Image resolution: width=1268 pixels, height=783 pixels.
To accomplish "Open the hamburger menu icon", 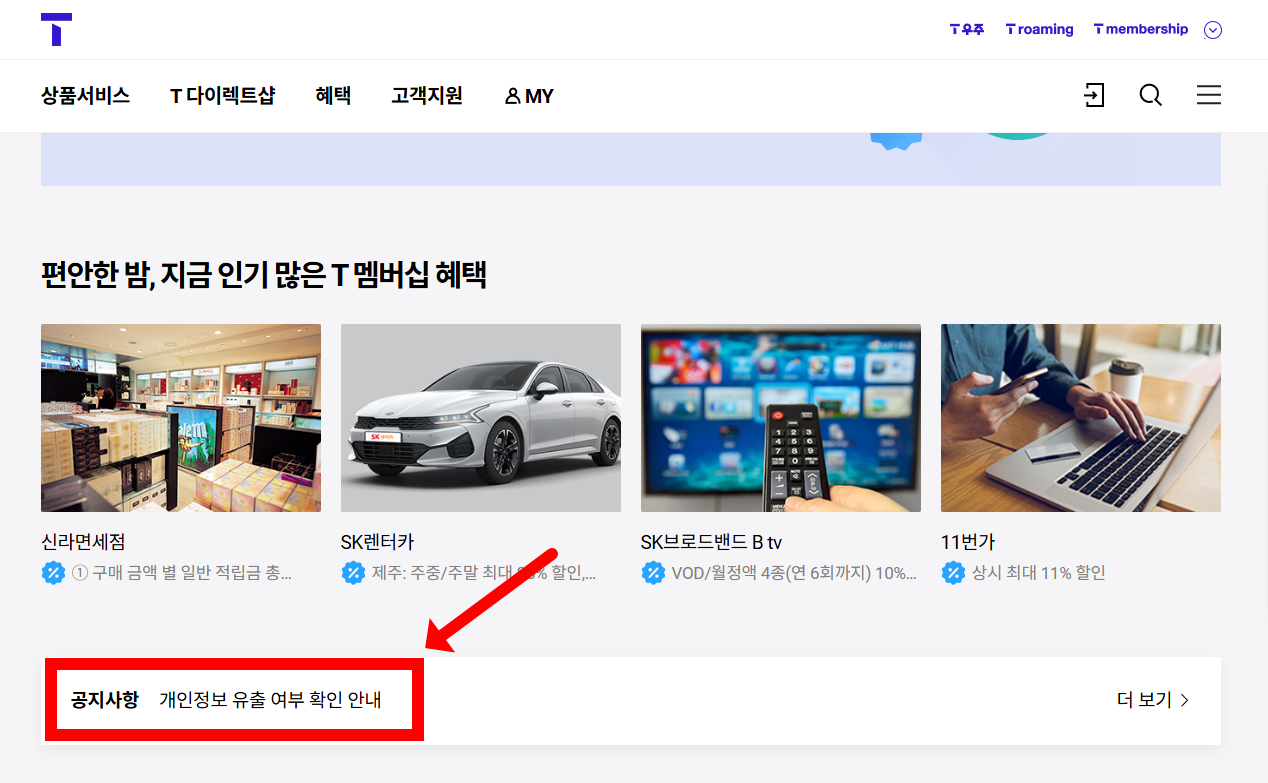I will click(x=1209, y=95).
